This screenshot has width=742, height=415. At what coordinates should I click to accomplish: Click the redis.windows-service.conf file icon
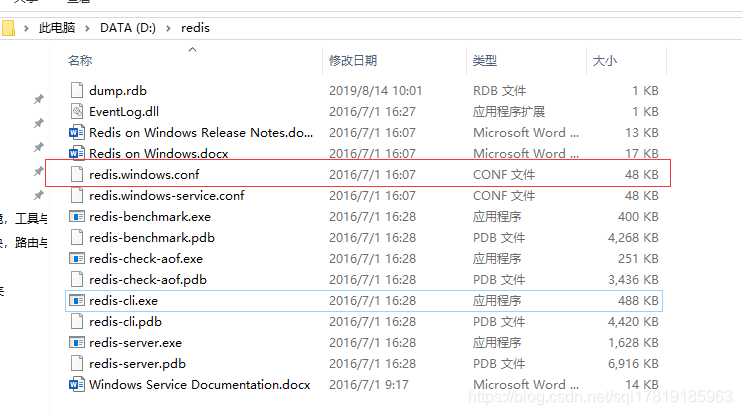77,195
